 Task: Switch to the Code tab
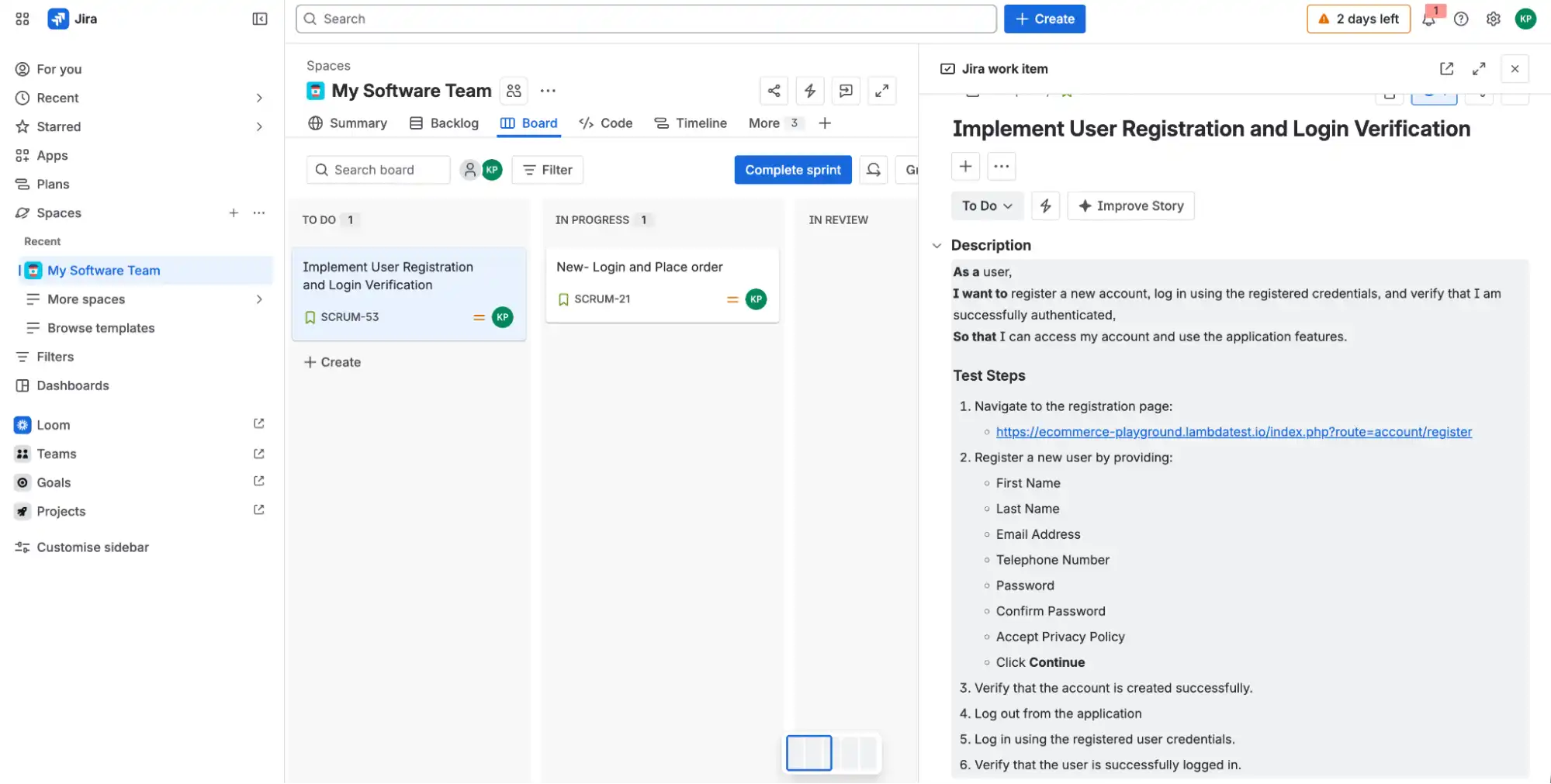[x=605, y=123]
